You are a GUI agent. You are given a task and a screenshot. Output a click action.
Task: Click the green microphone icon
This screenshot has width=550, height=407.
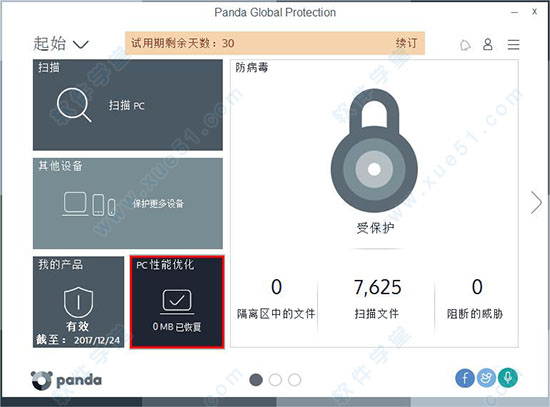click(508, 378)
